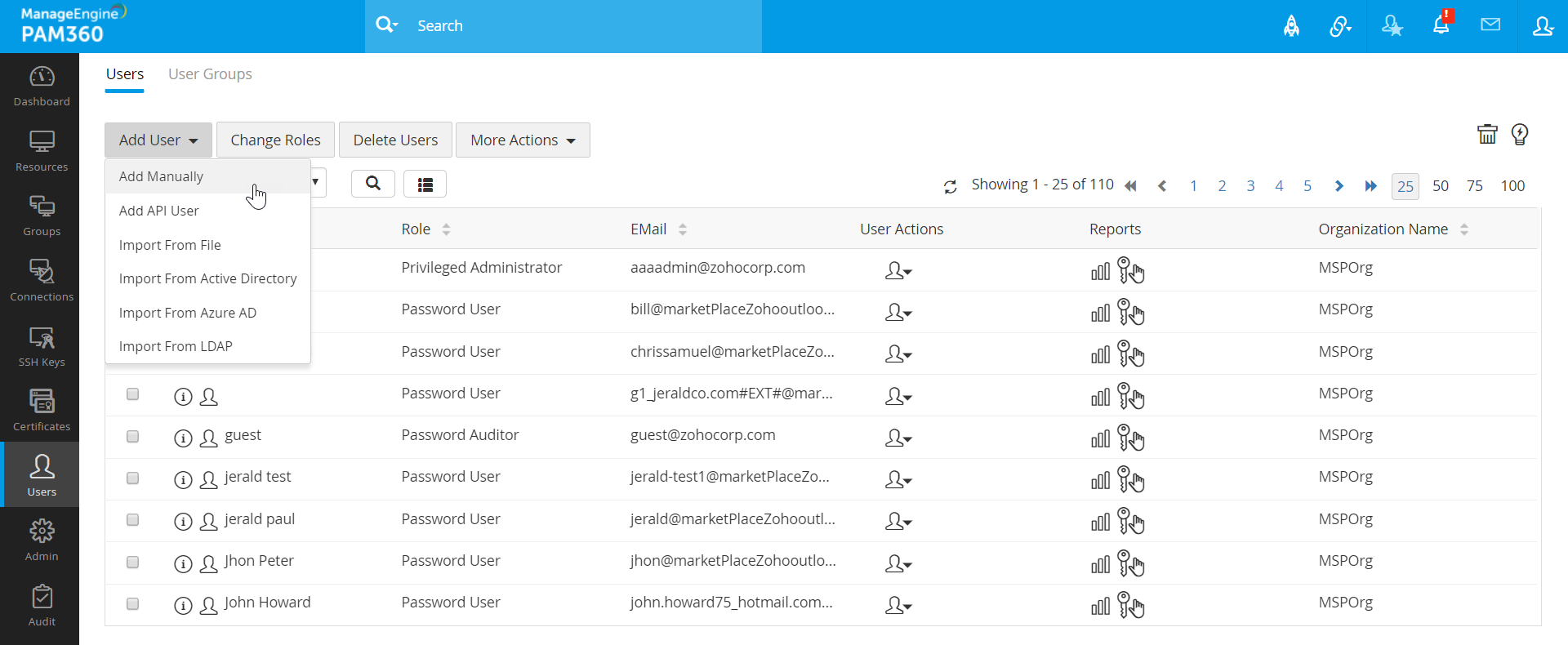Viewport: 1568px width, 645px height.
Task: Click the Add User dropdown button
Action: click(x=158, y=140)
